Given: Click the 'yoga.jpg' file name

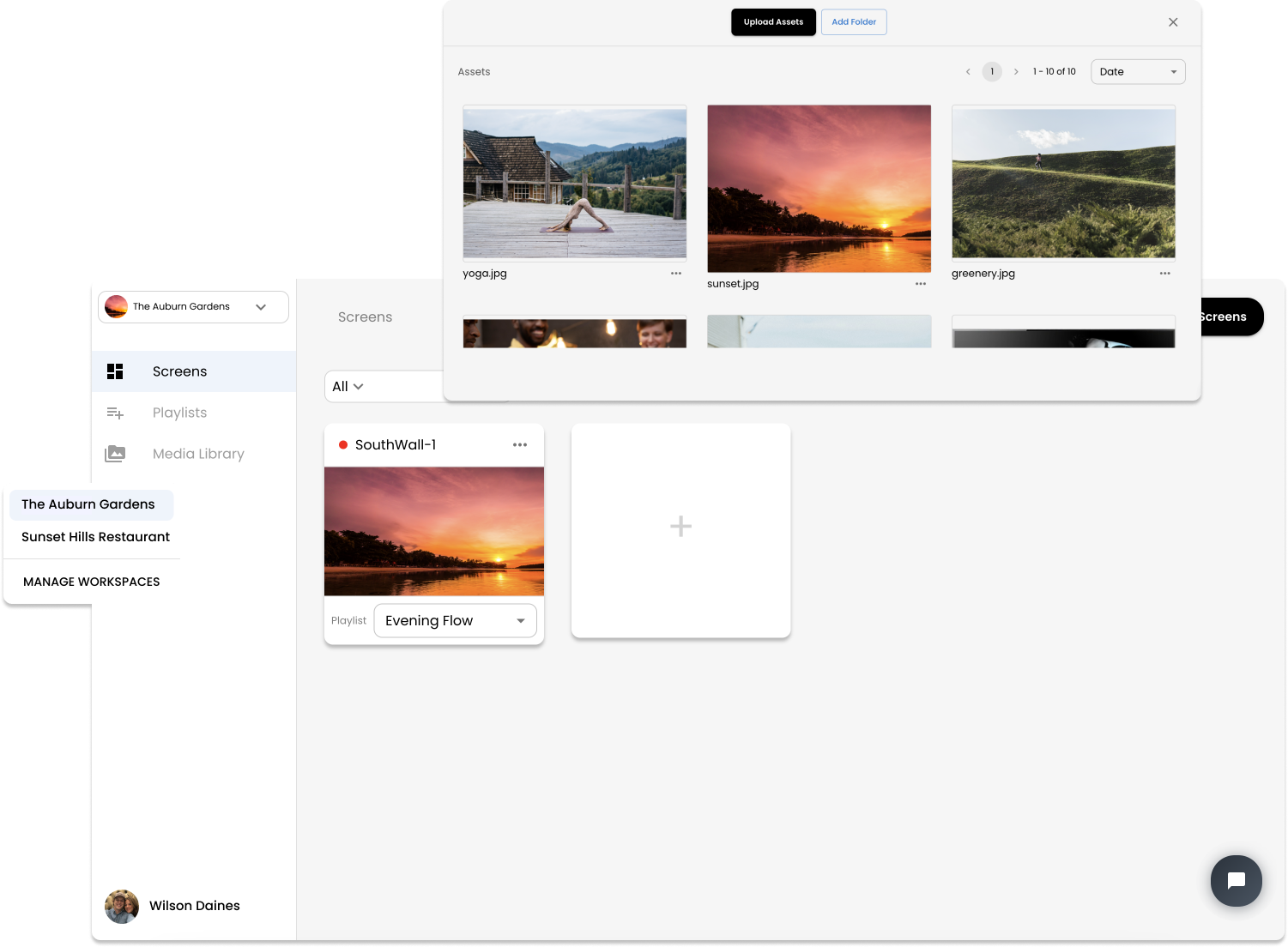Looking at the screenshot, I should coord(485,274).
